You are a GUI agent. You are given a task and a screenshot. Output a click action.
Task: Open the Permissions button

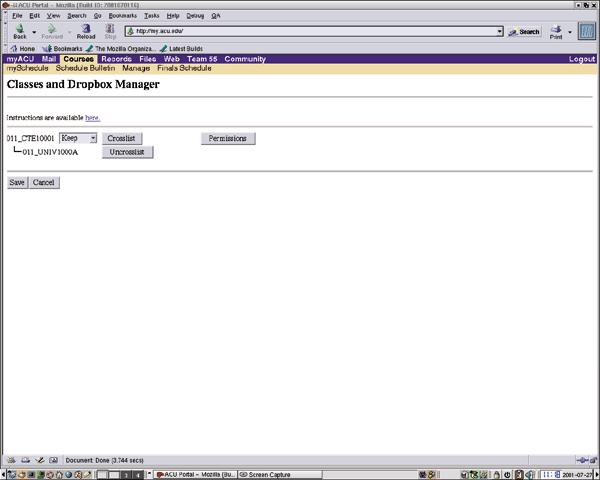pyautogui.click(x=228, y=138)
